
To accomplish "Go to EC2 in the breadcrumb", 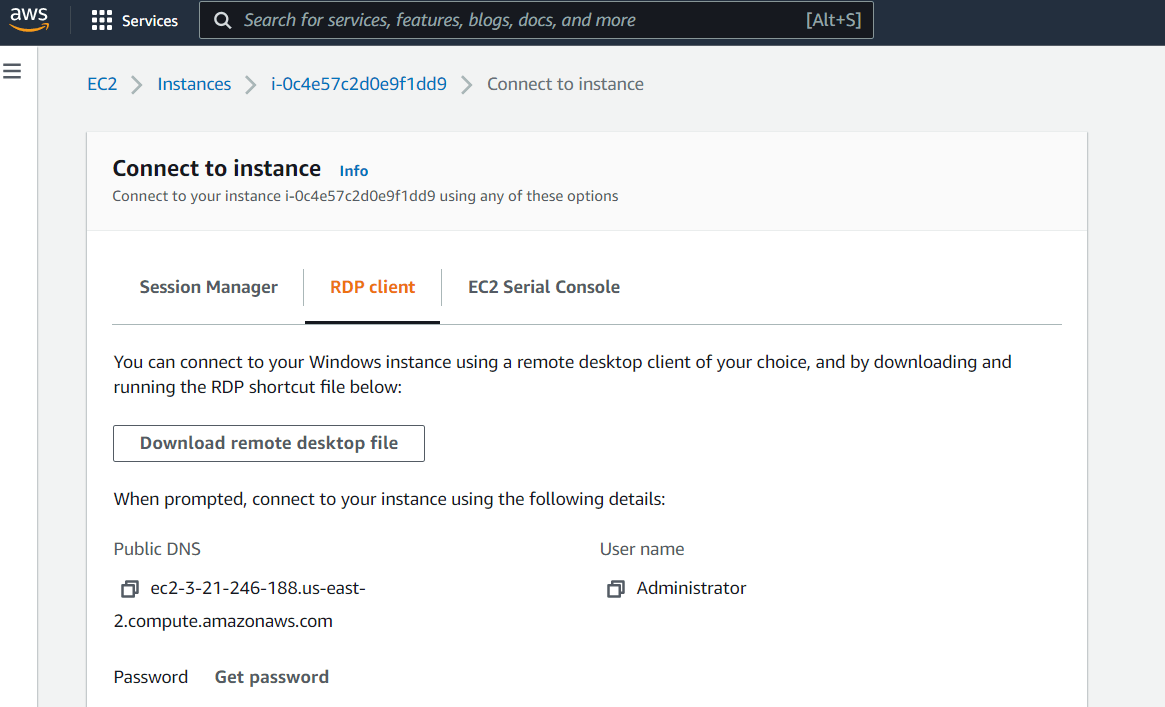I will (102, 84).
